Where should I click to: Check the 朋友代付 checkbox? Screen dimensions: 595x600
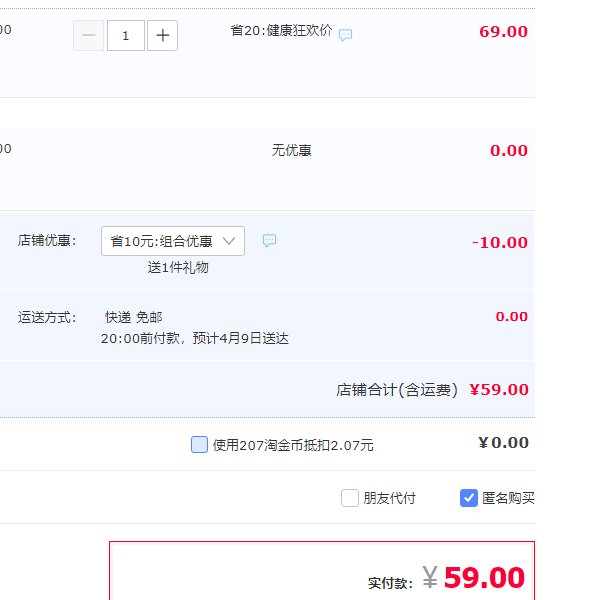(x=350, y=498)
